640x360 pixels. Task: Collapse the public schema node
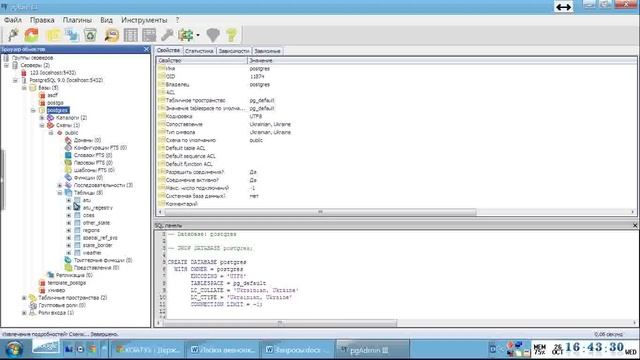(x=51, y=133)
